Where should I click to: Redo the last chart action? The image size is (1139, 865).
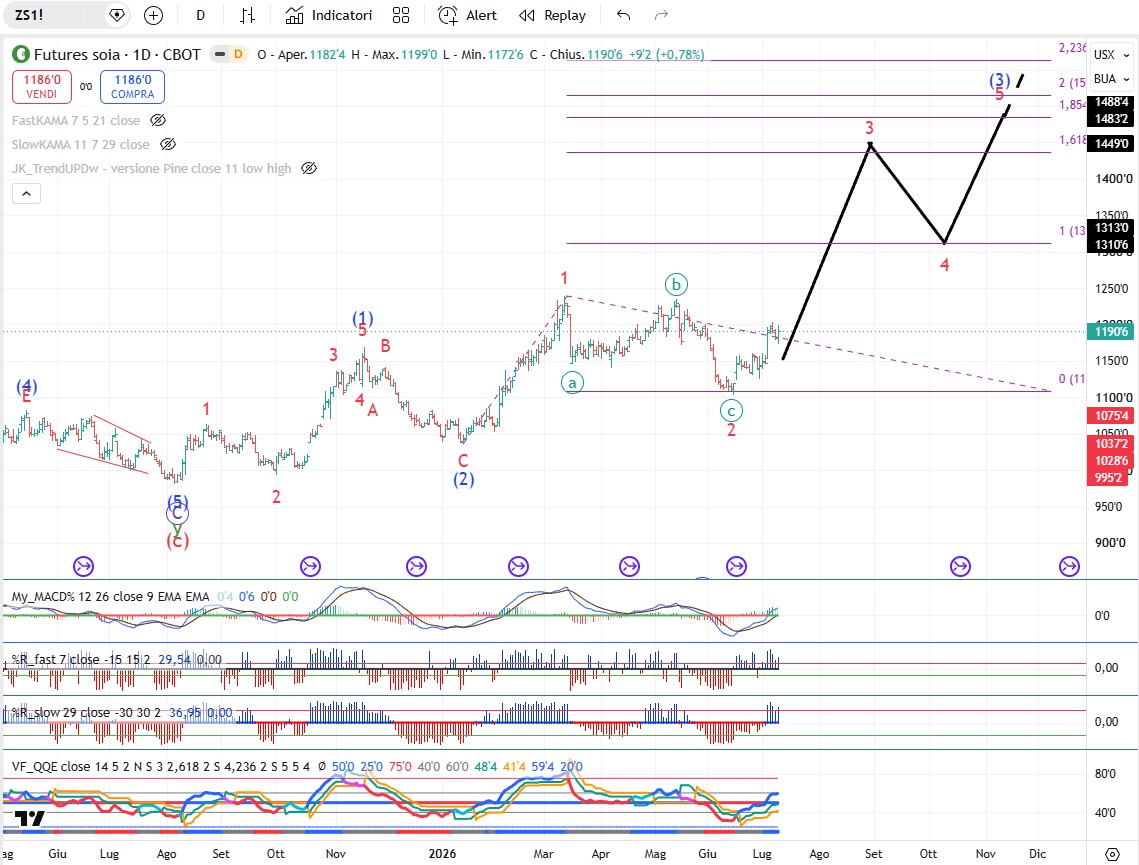[661, 15]
